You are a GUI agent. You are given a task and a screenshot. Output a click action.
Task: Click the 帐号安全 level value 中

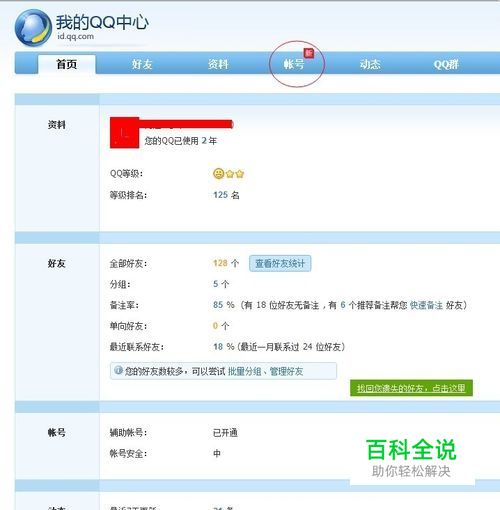[x=217, y=453]
